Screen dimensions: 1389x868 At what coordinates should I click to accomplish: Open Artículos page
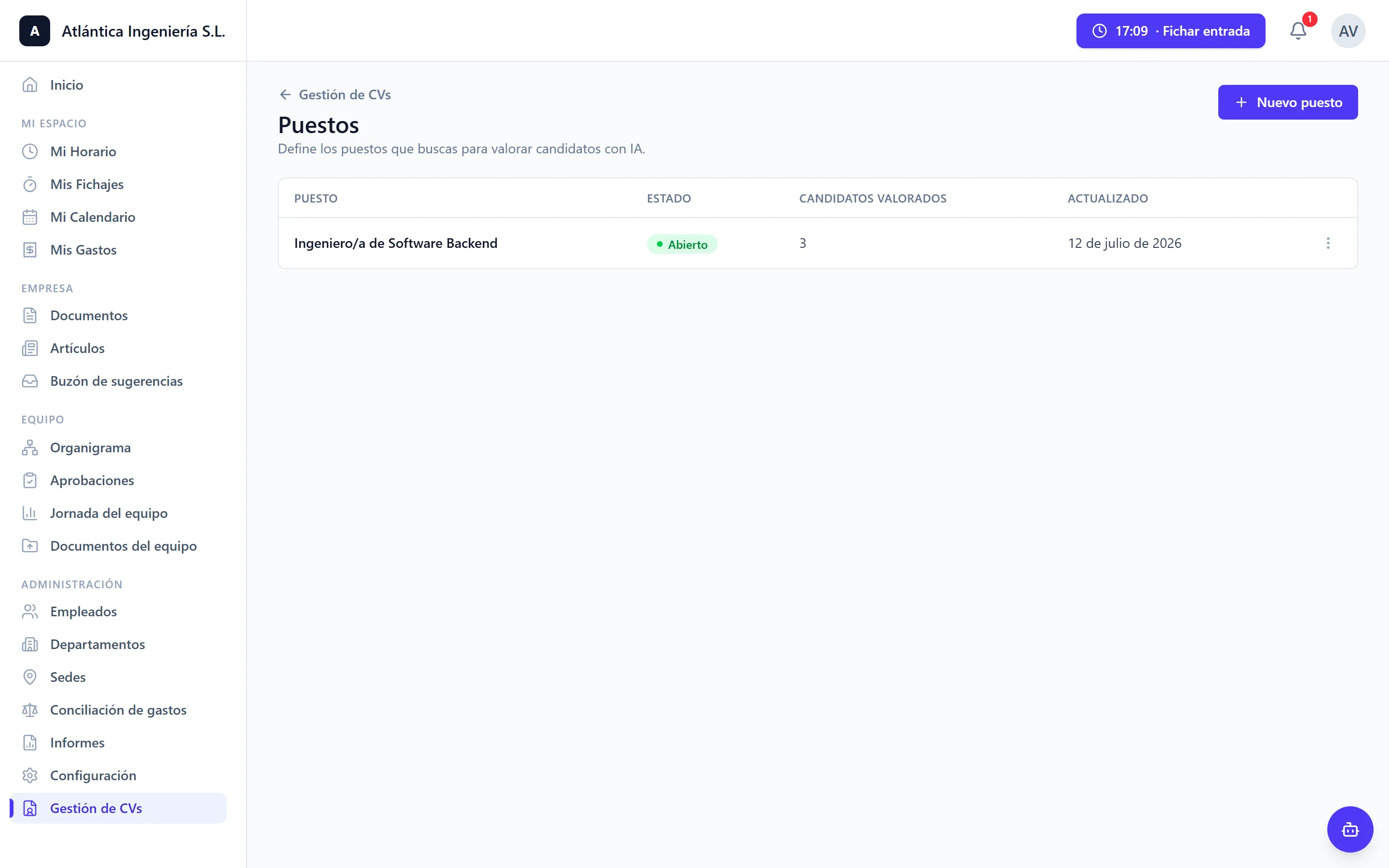click(118, 348)
